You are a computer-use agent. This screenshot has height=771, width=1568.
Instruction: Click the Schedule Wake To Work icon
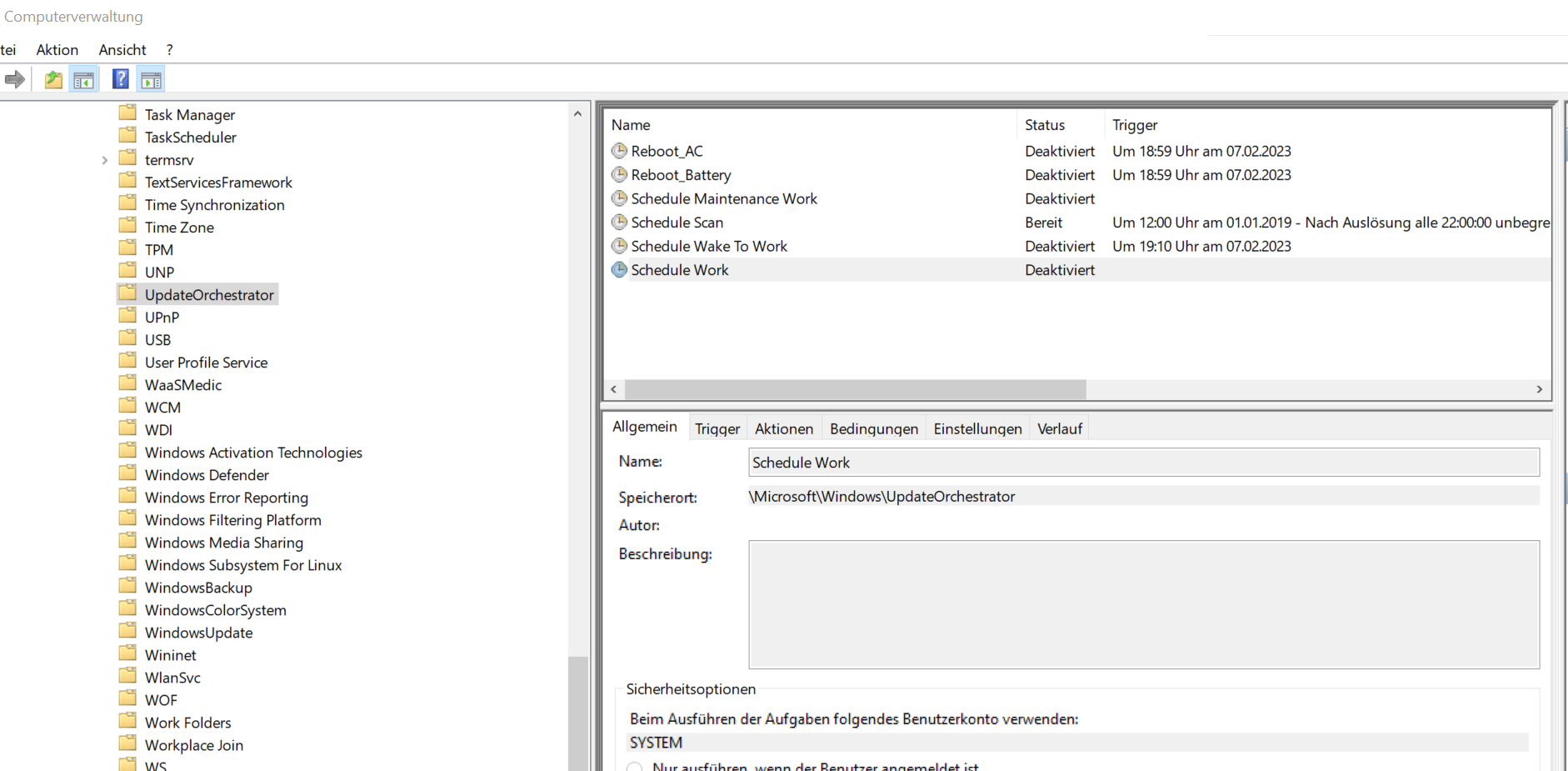coord(619,246)
